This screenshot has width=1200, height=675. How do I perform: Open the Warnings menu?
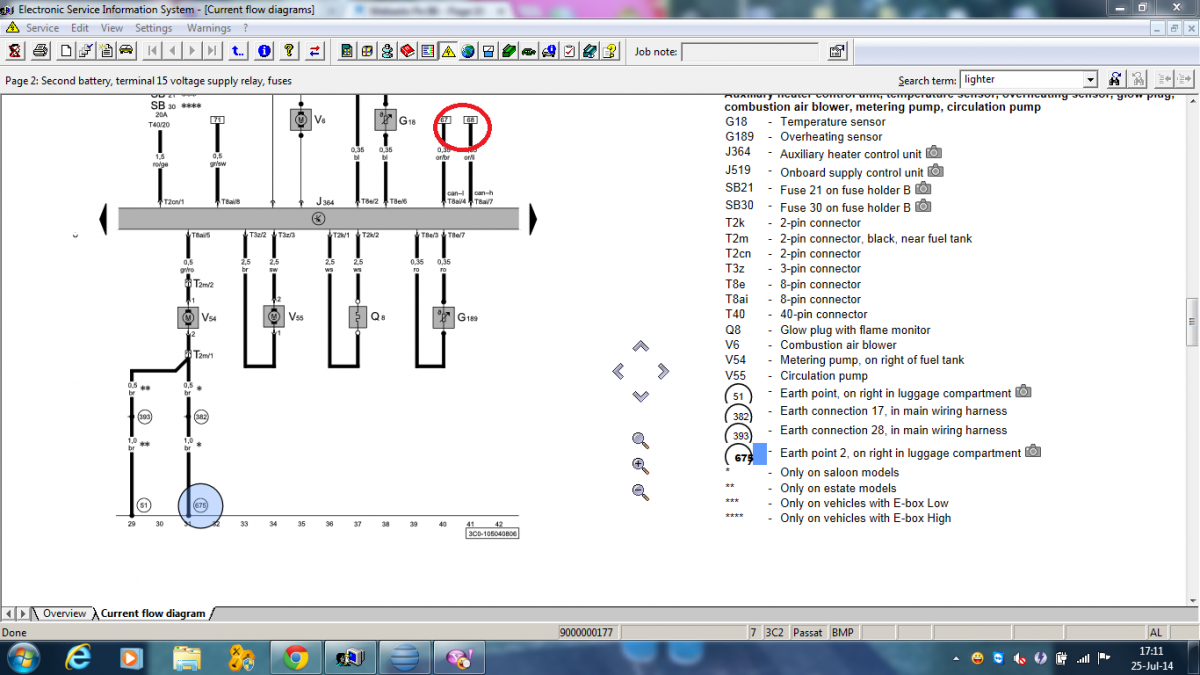pos(209,28)
